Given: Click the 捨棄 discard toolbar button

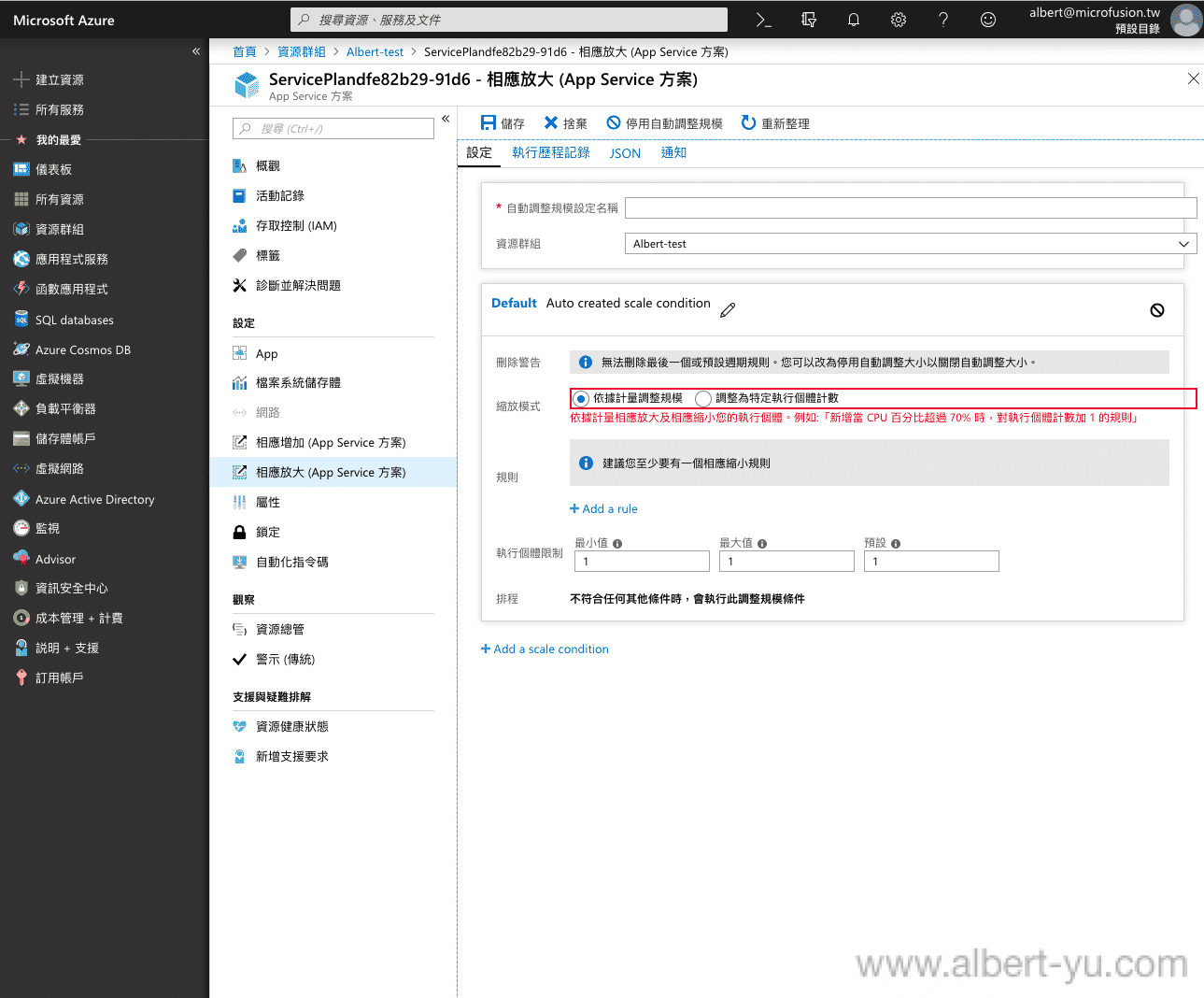Looking at the screenshot, I should click(566, 123).
